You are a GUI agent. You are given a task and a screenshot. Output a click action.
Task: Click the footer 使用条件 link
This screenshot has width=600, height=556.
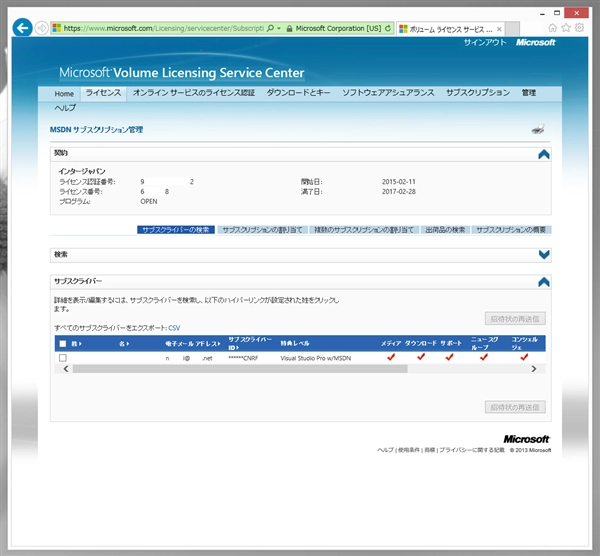click(409, 450)
